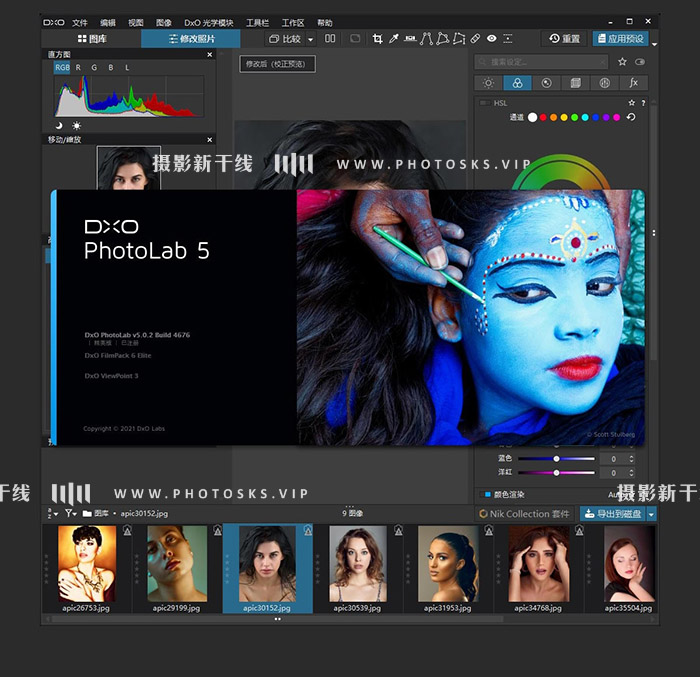Image resolution: width=700 pixels, height=677 pixels.
Task: Select the Local adjustments tool icon
Action: (x=508, y=39)
